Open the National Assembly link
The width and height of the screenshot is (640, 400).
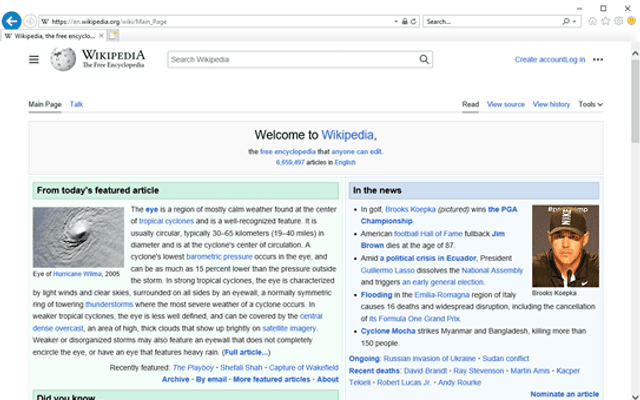coord(492,271)
